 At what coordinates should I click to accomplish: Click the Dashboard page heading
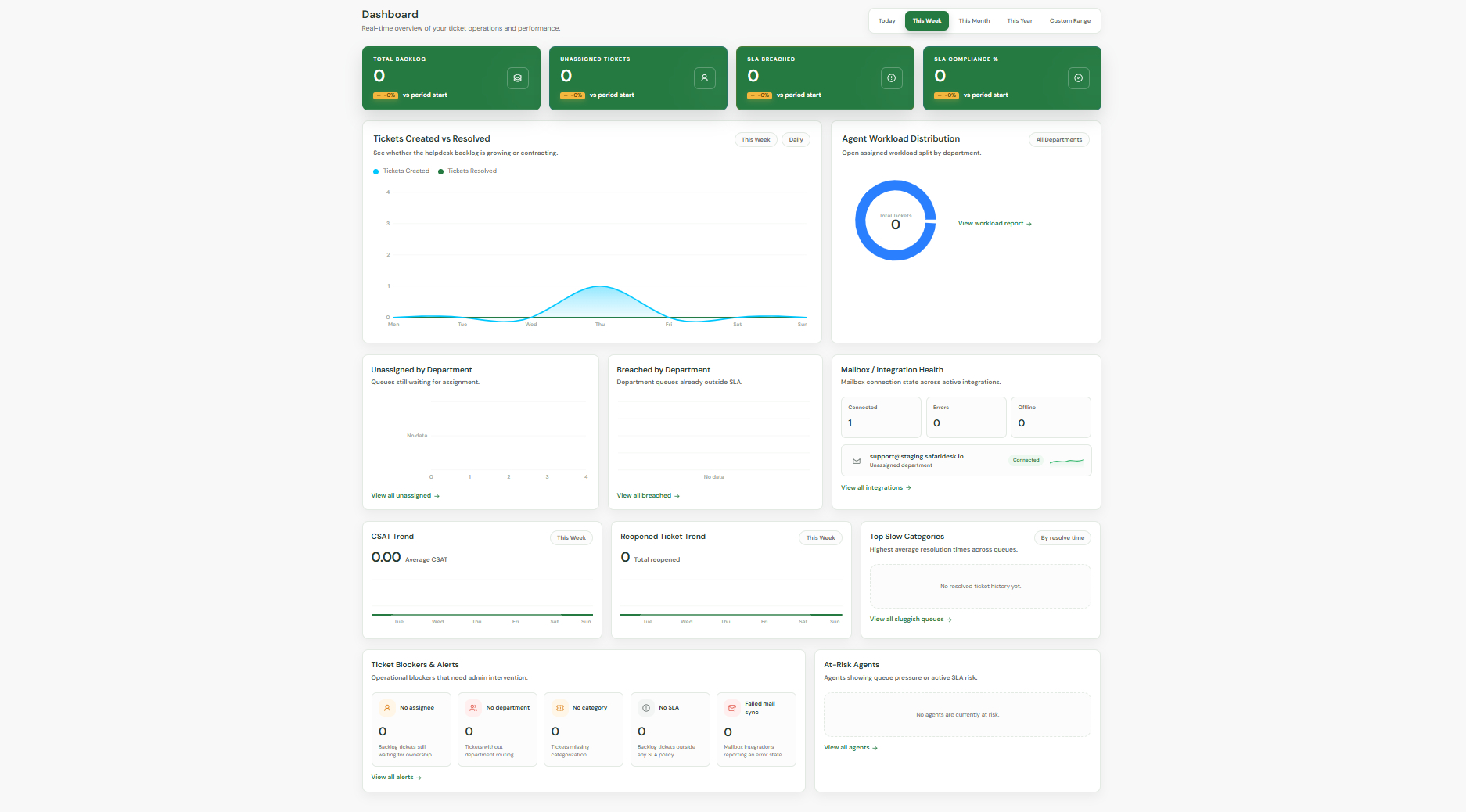coord(390,15)
